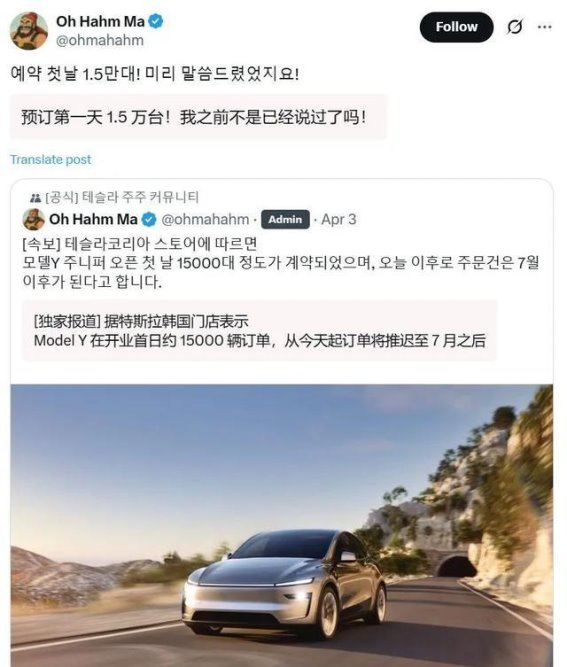This screenshot has height=667, width=567.
Task: Click the Translate post link
Action: tap(51, 160)
